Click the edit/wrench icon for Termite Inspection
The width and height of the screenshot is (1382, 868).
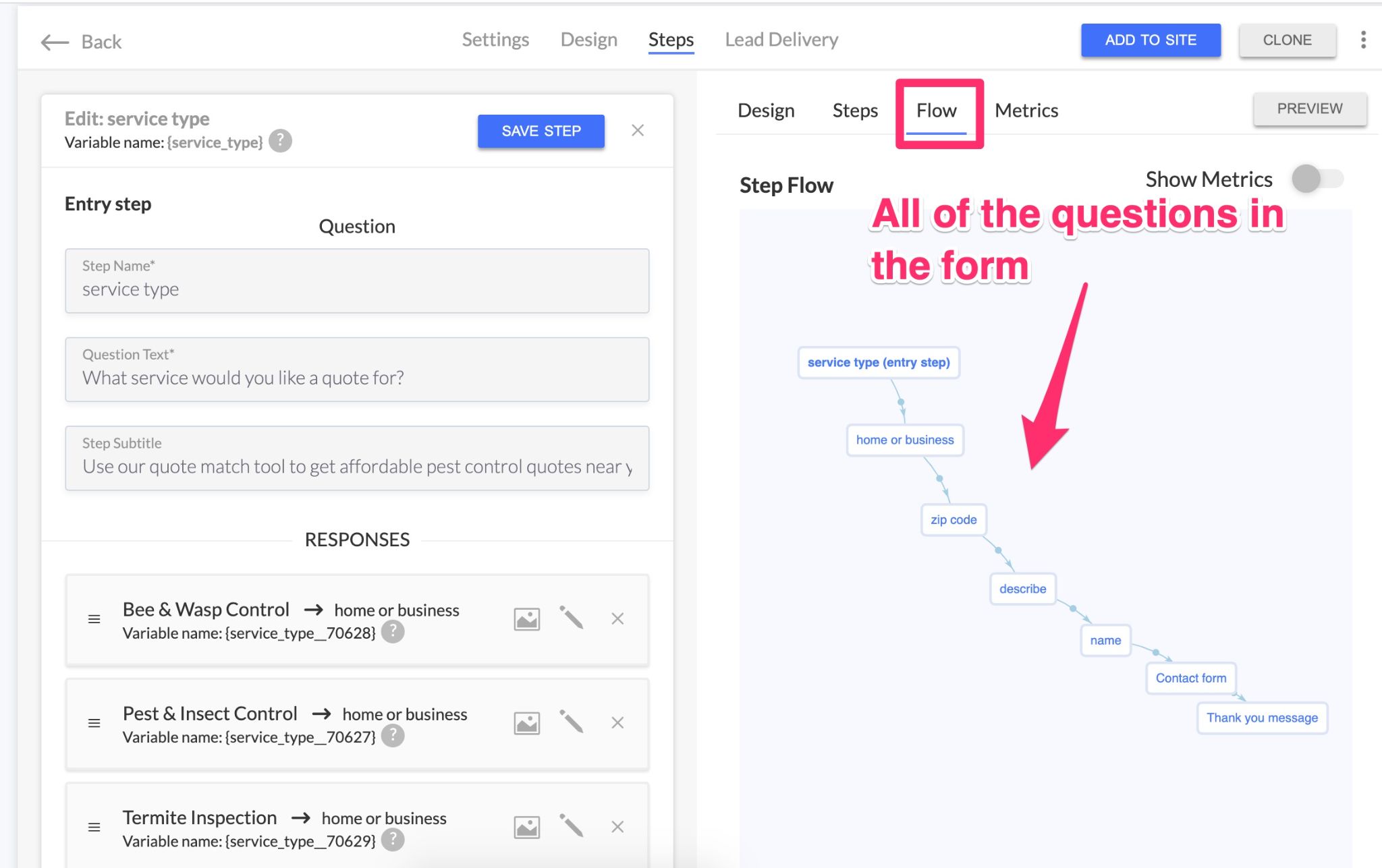click(571, 805)
